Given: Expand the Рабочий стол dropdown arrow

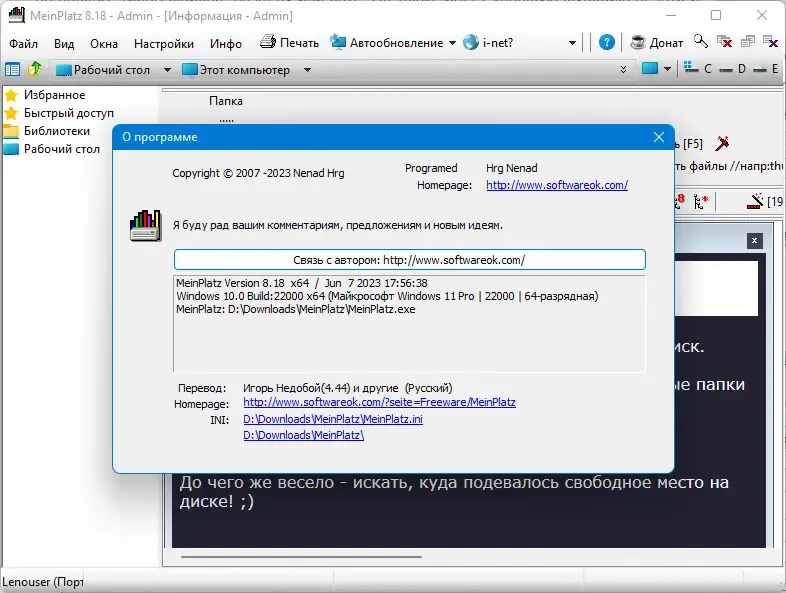Looking at the screenshot, I should (167, 70).
